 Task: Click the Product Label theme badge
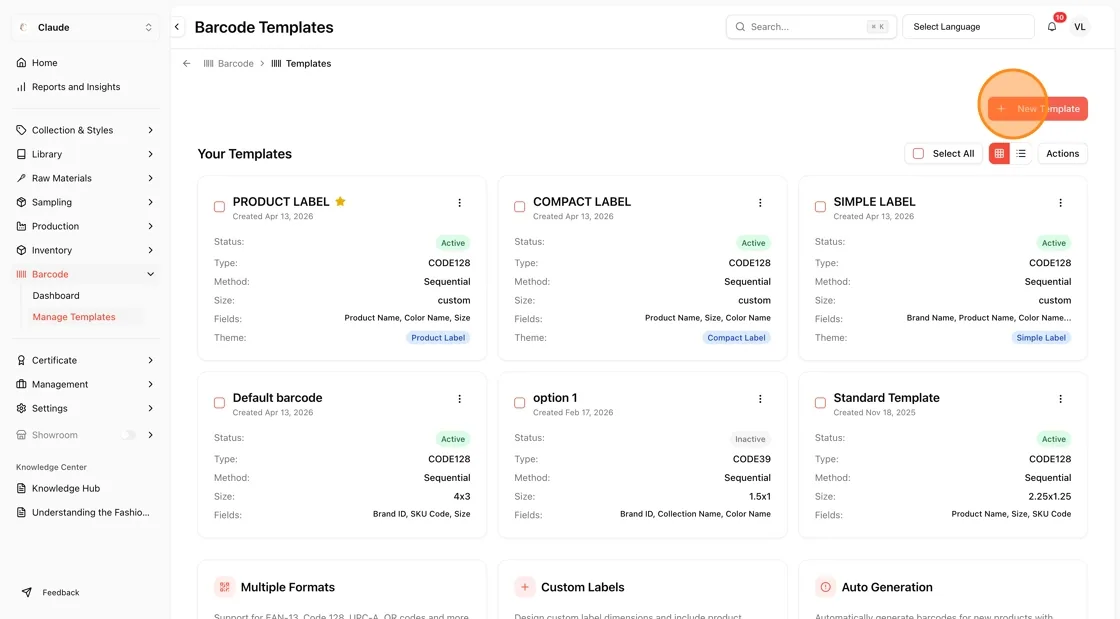(x=438, y=338)
